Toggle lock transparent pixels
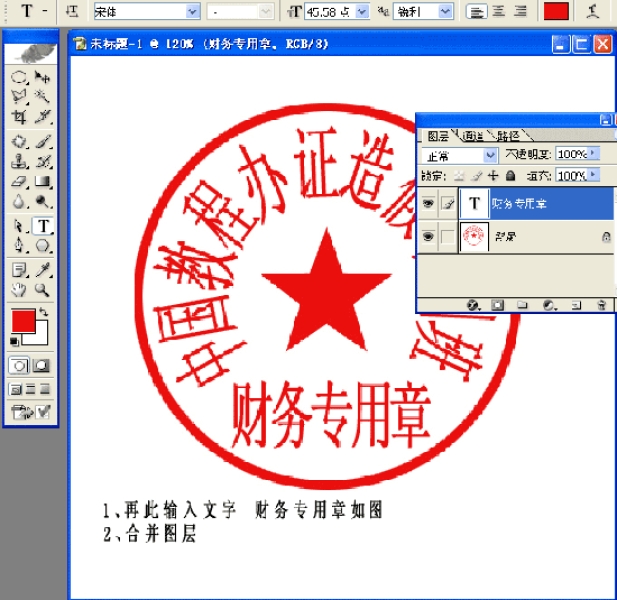This screenshot has height=600, width=617. (458, 176)
